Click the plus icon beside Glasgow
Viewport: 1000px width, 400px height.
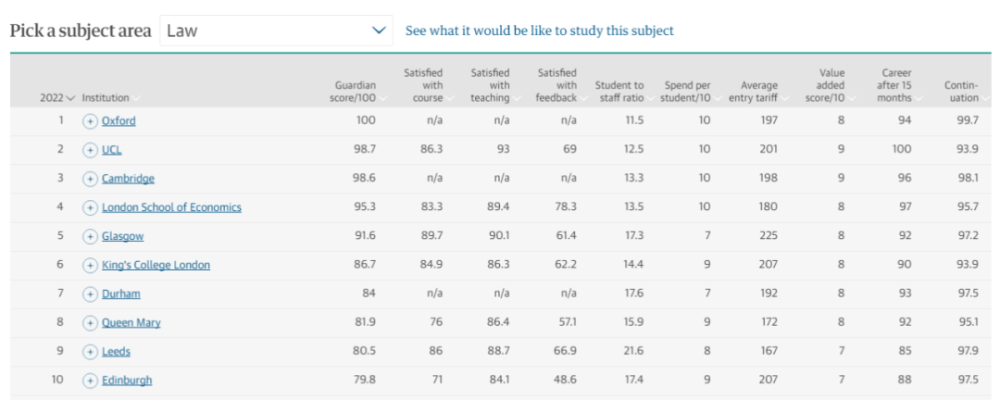pos(90,237)
